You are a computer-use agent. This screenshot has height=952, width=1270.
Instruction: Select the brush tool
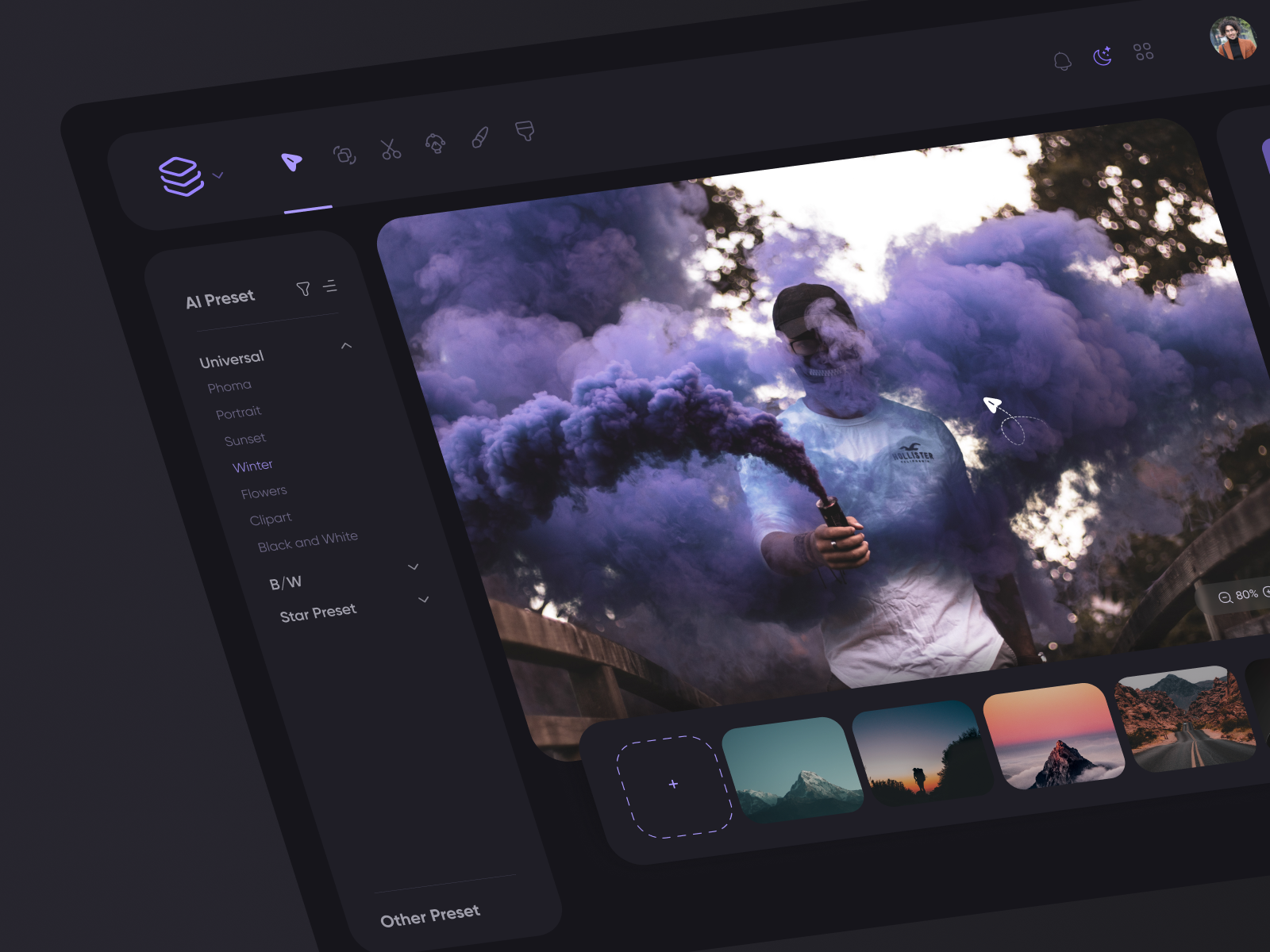[479, 138]
